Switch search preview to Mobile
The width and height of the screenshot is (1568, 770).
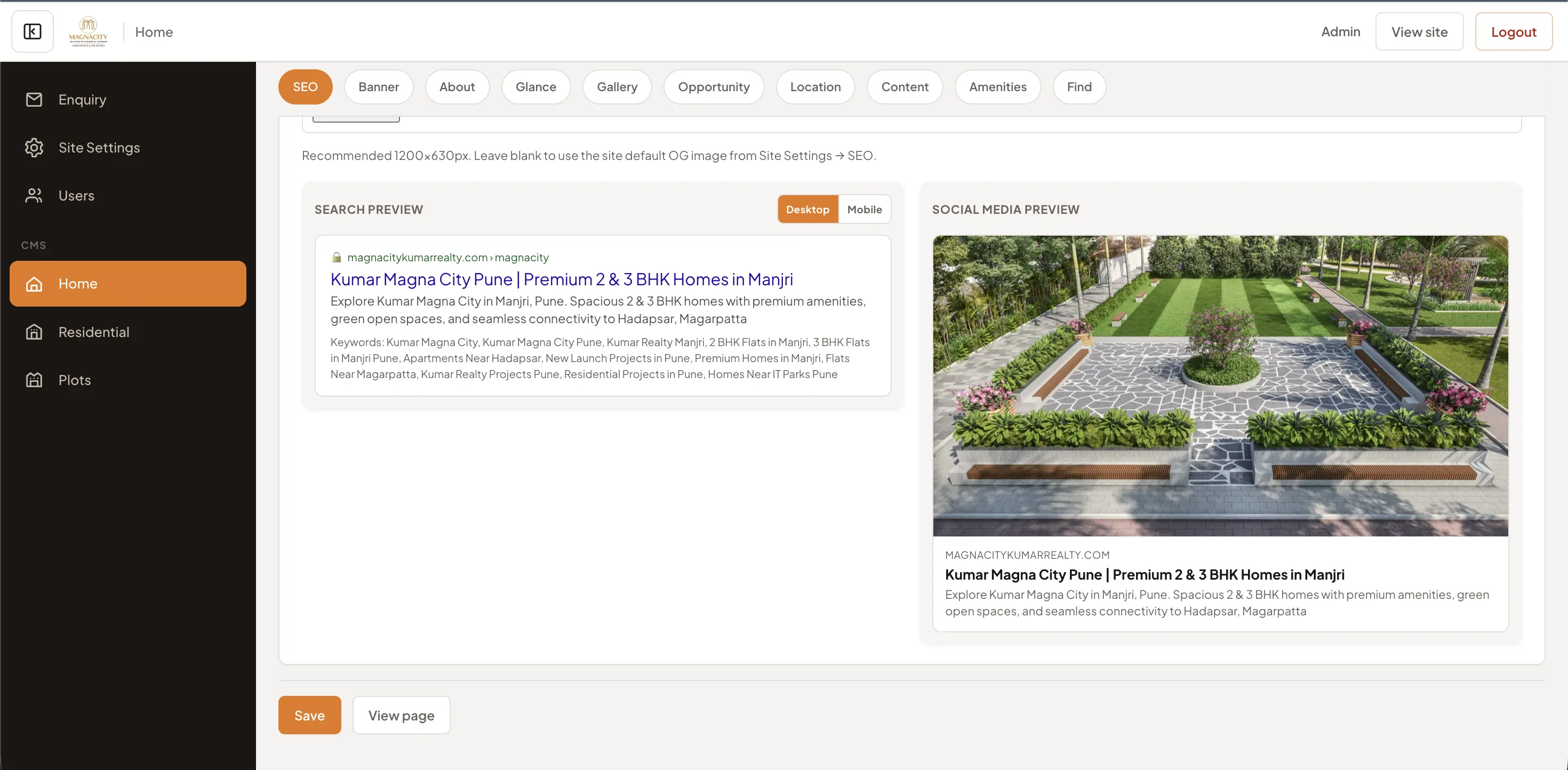pyautogui.click(x=865, y=210)
